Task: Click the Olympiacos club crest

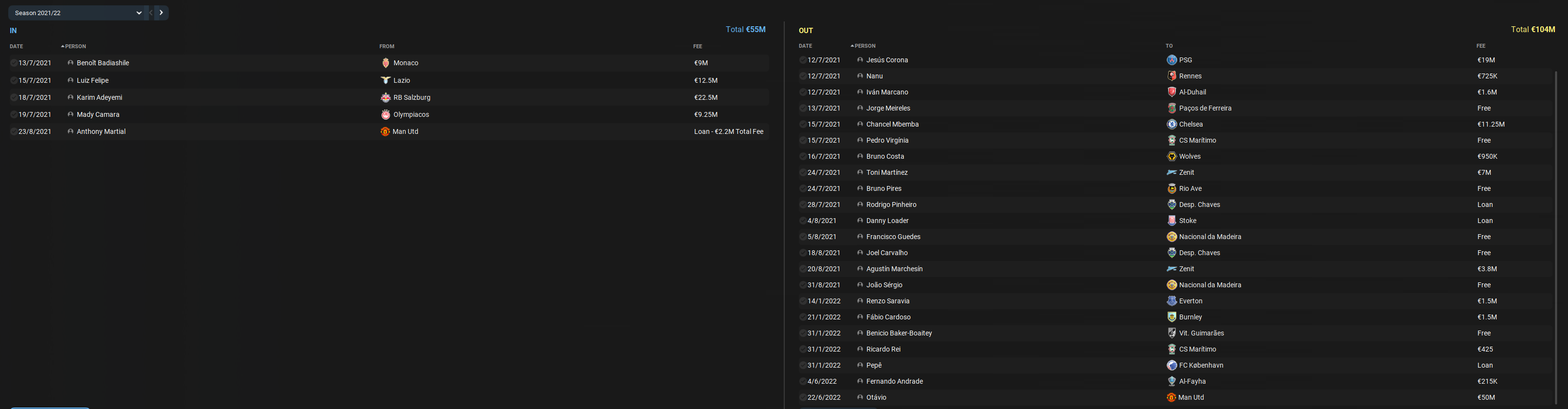Action: [385, 114]
